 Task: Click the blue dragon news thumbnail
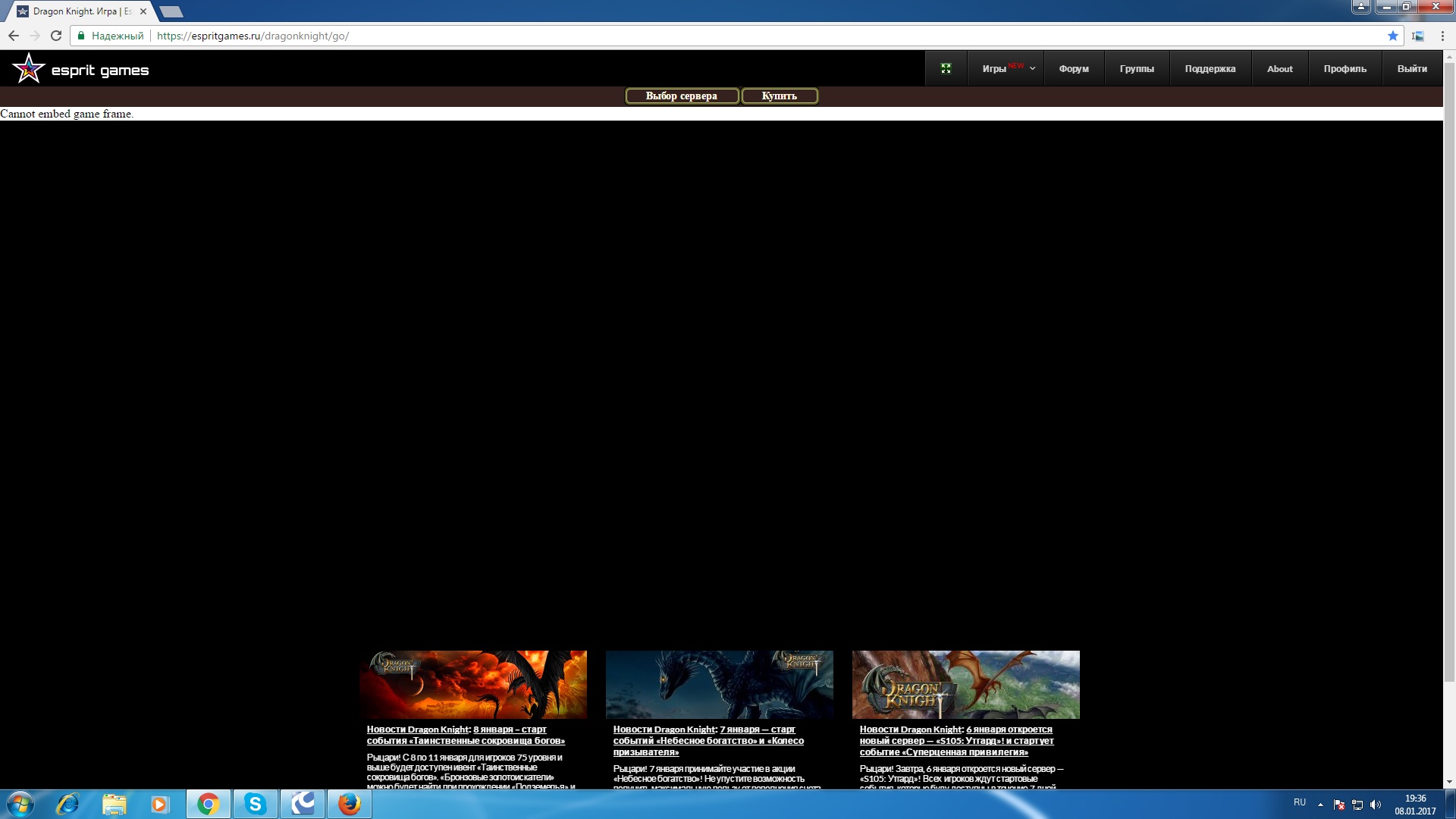coord(719,684)
